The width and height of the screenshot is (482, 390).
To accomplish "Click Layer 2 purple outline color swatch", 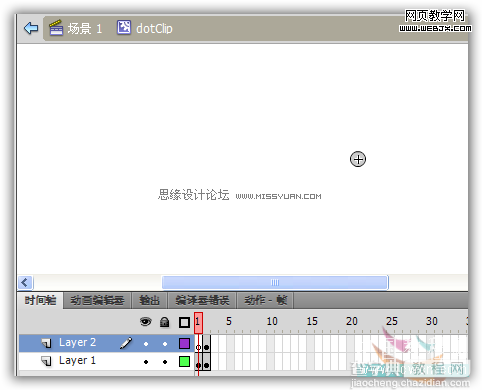I will pyautogui.click(x=184, y=343).
